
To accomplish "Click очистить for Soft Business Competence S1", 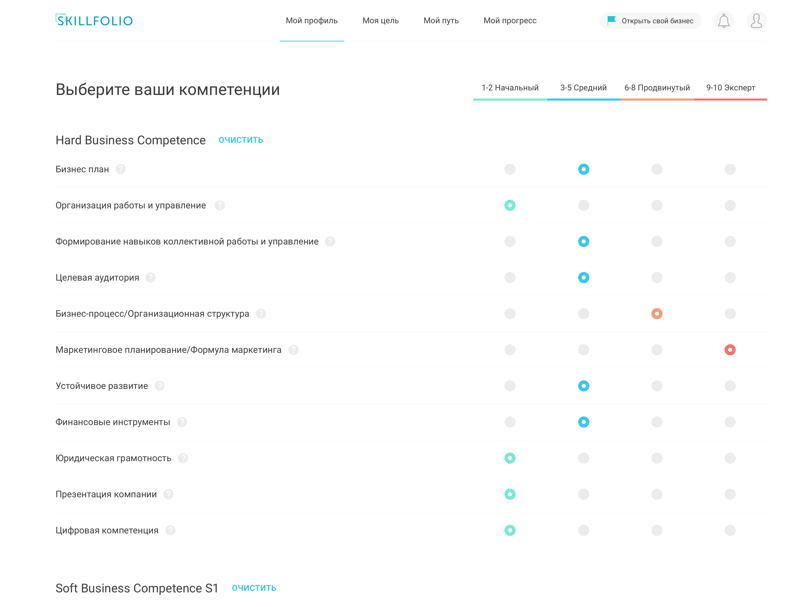I will (x=254, y=588).
